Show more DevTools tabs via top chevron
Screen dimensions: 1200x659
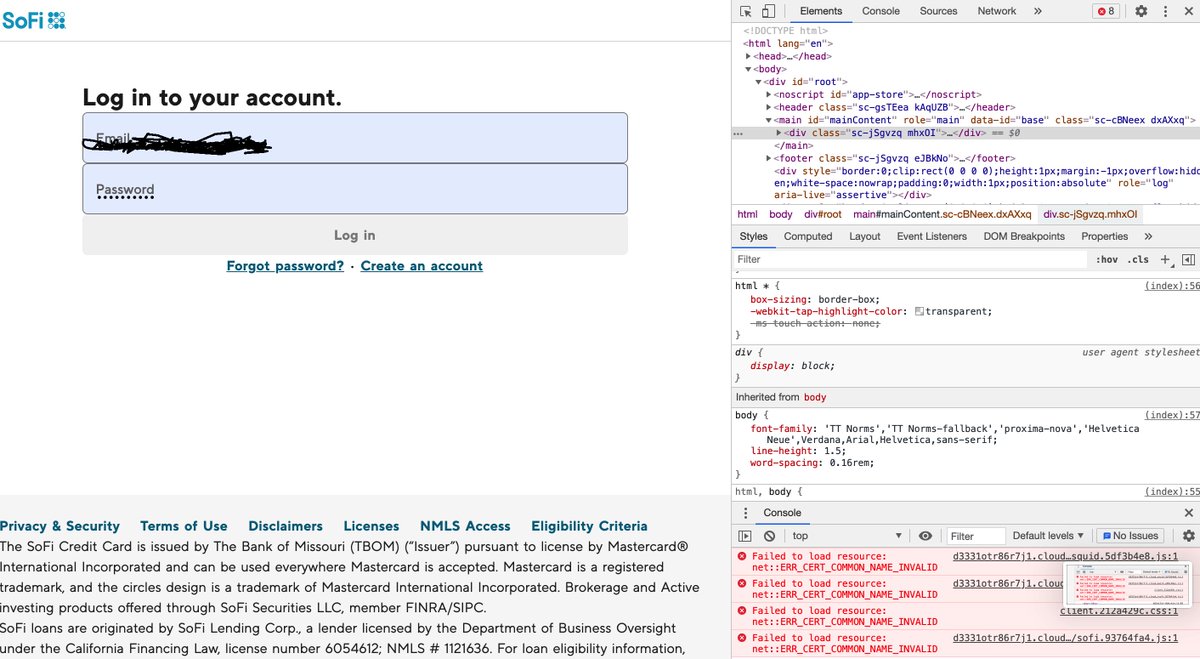[x=1037, y=11]
